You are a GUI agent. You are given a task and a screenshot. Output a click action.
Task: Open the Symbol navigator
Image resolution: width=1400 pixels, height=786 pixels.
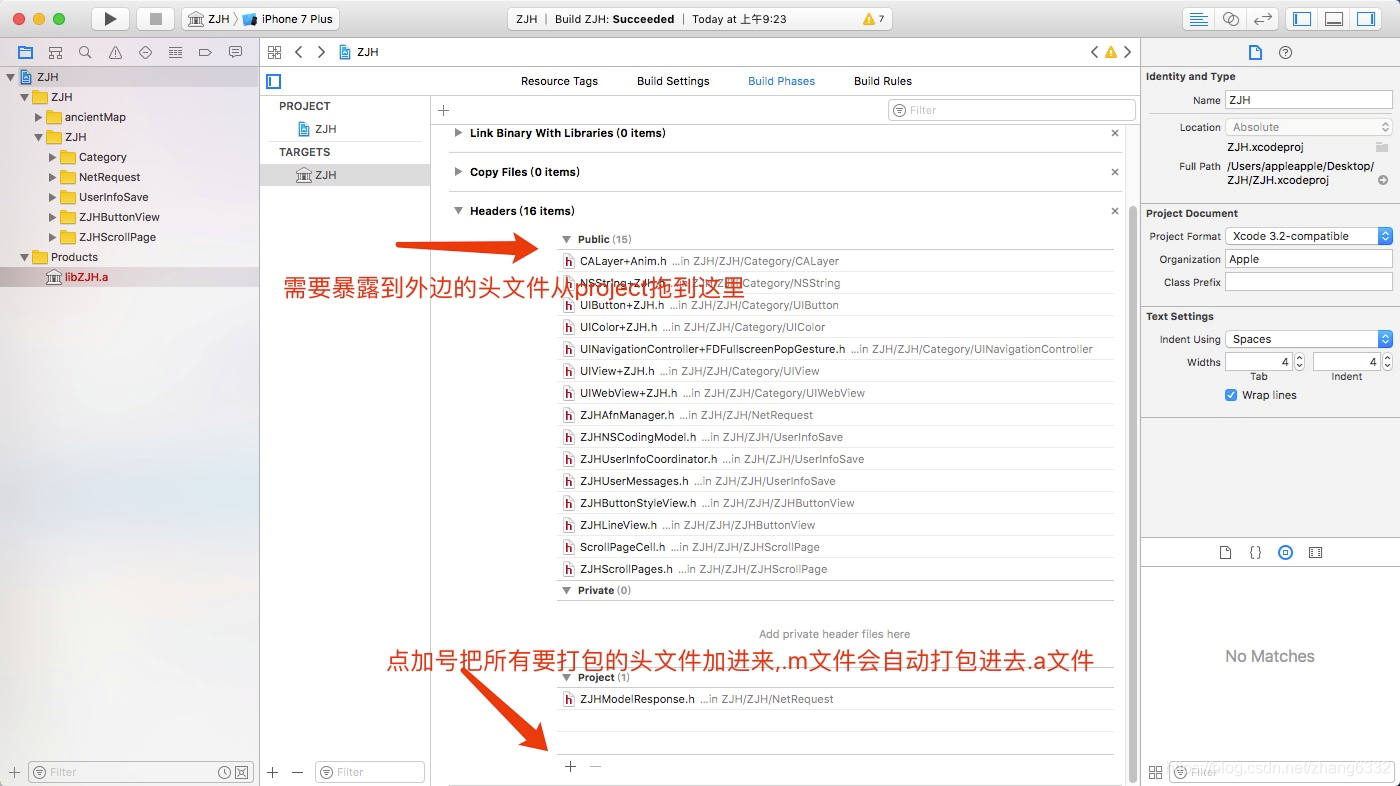click(56, 52)
